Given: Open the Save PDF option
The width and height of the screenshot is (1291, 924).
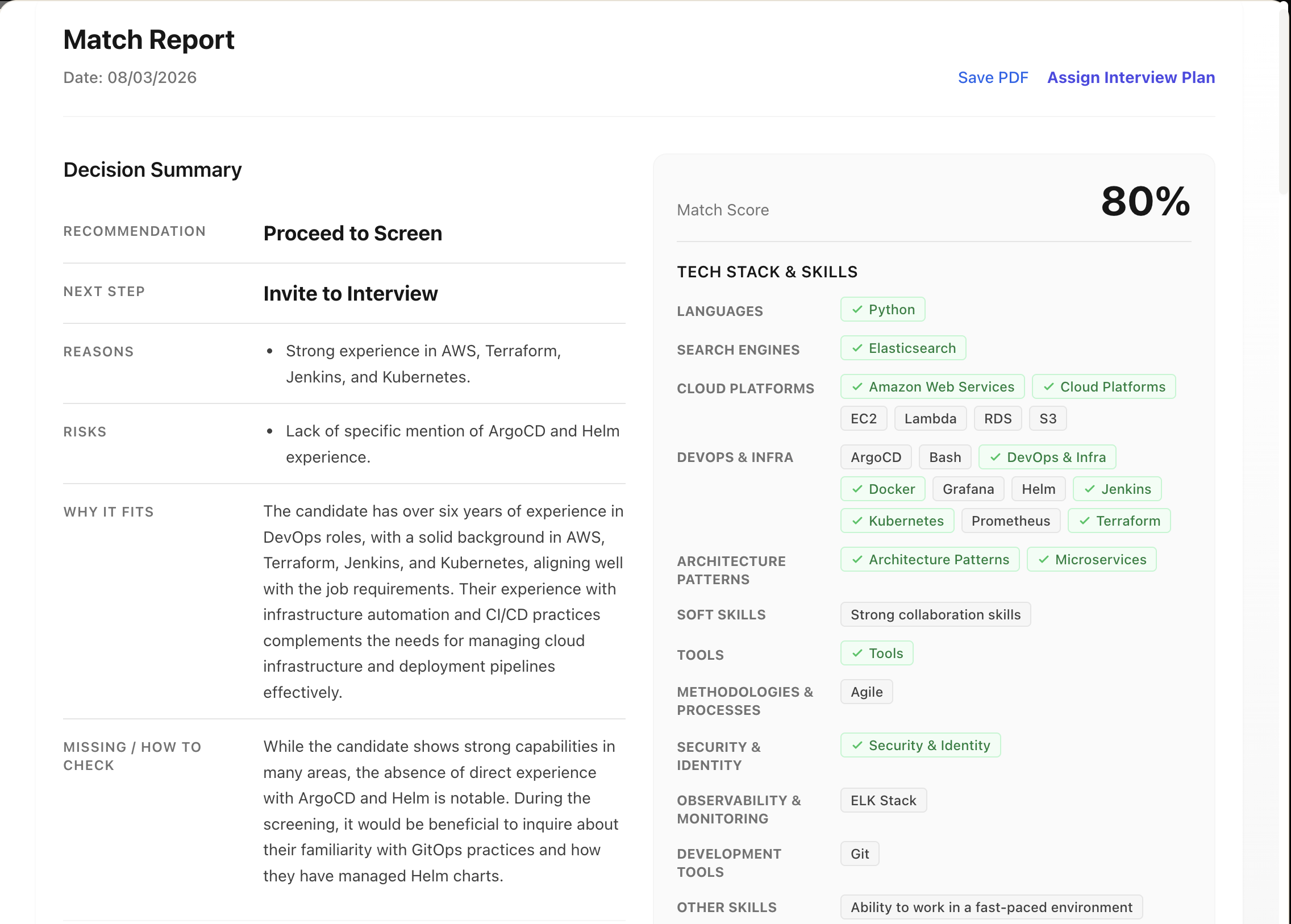Looking at the screenshot, I should [993, 77].
